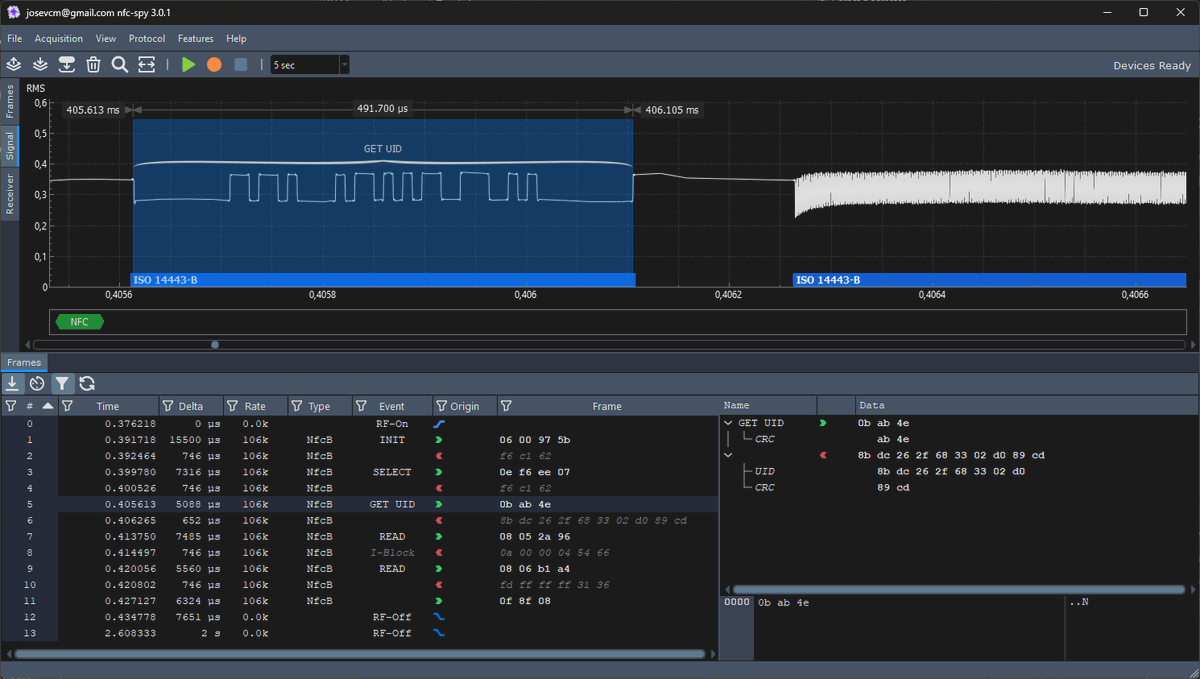Screen dimensions: 1200x679
Task: Click the orange record button
Action: click(214, 64)
